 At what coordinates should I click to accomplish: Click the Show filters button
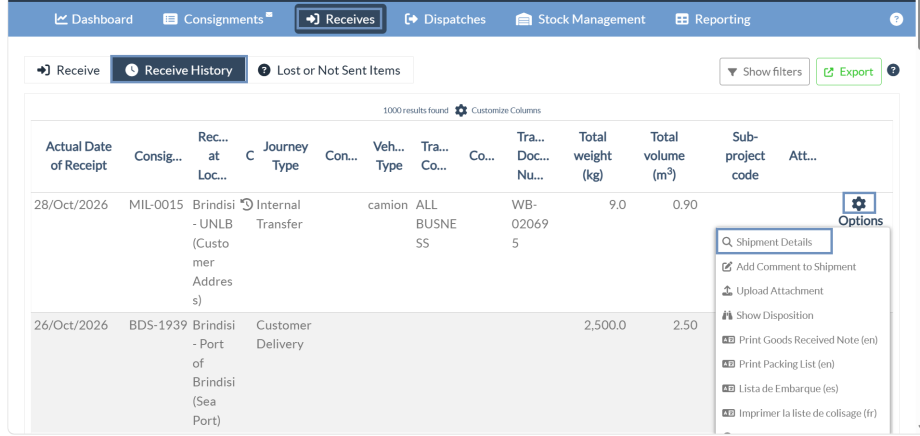pyautogui.click(x=765, y=72)
